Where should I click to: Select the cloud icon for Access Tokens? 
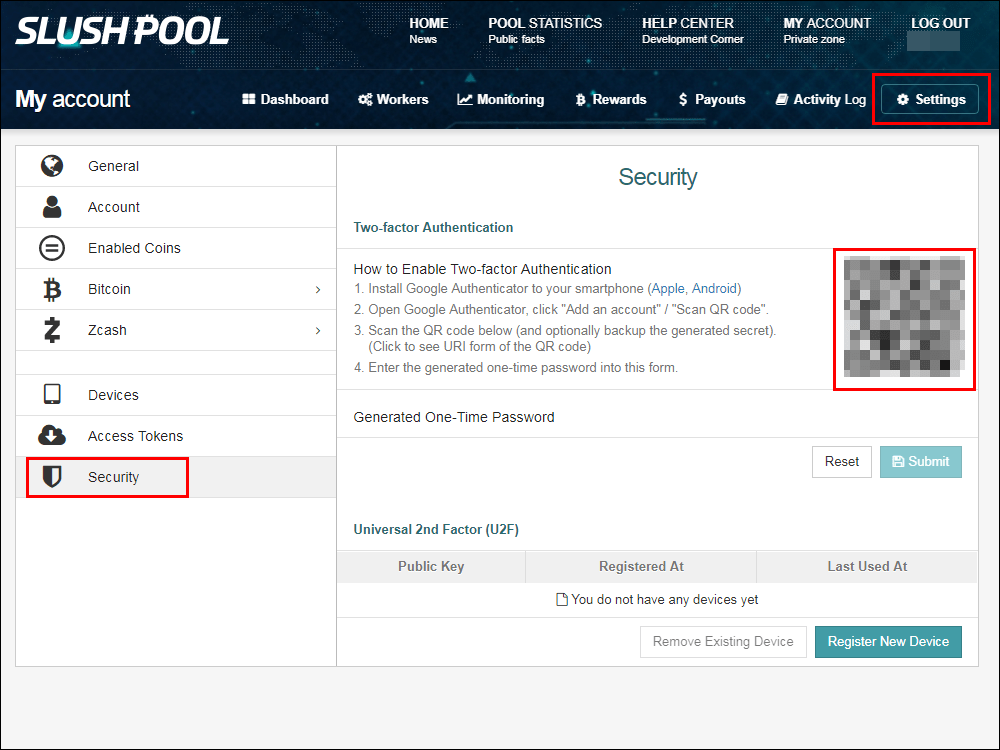point(52,436)
